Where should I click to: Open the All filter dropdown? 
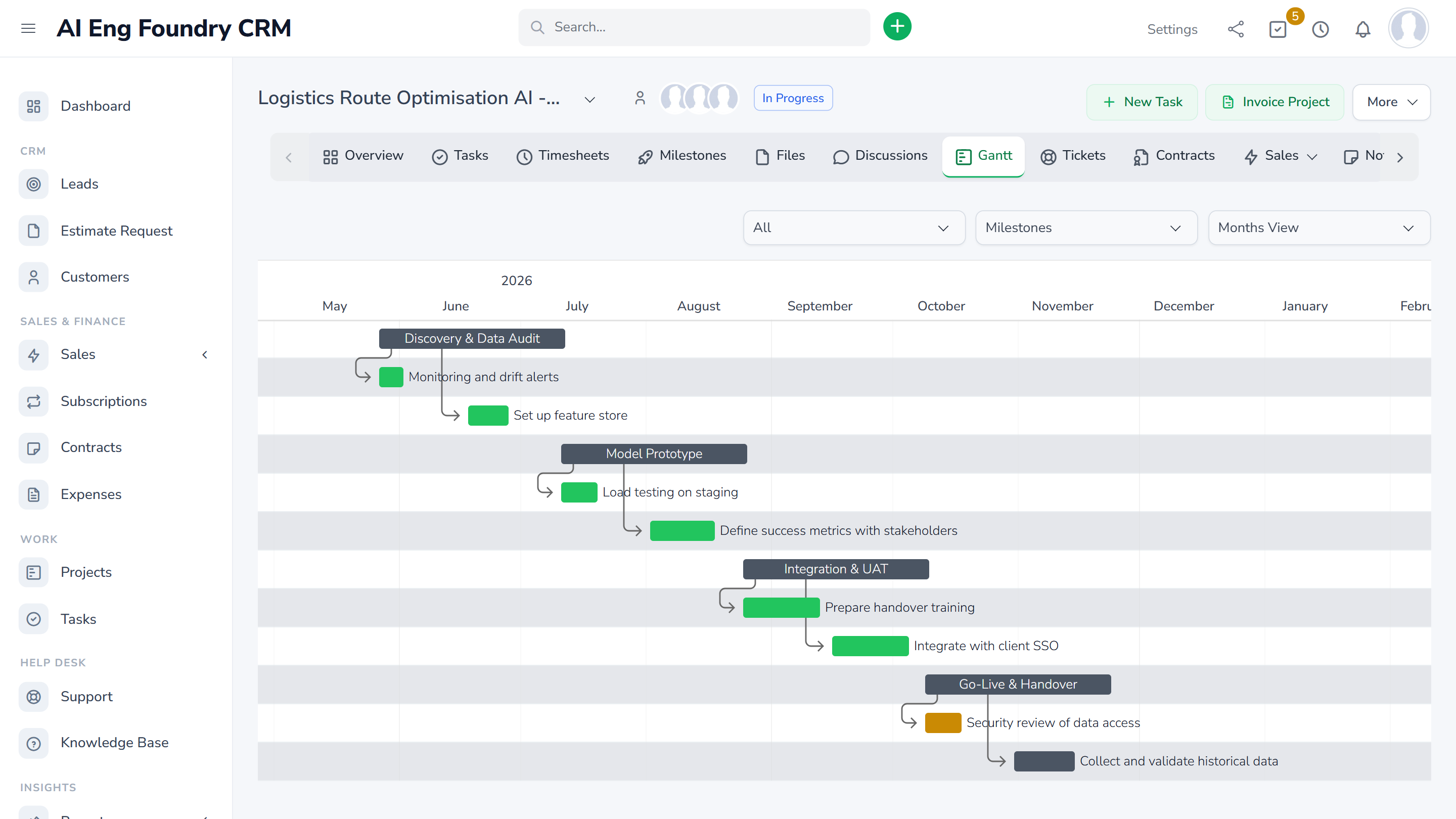[x=853, y=228]
